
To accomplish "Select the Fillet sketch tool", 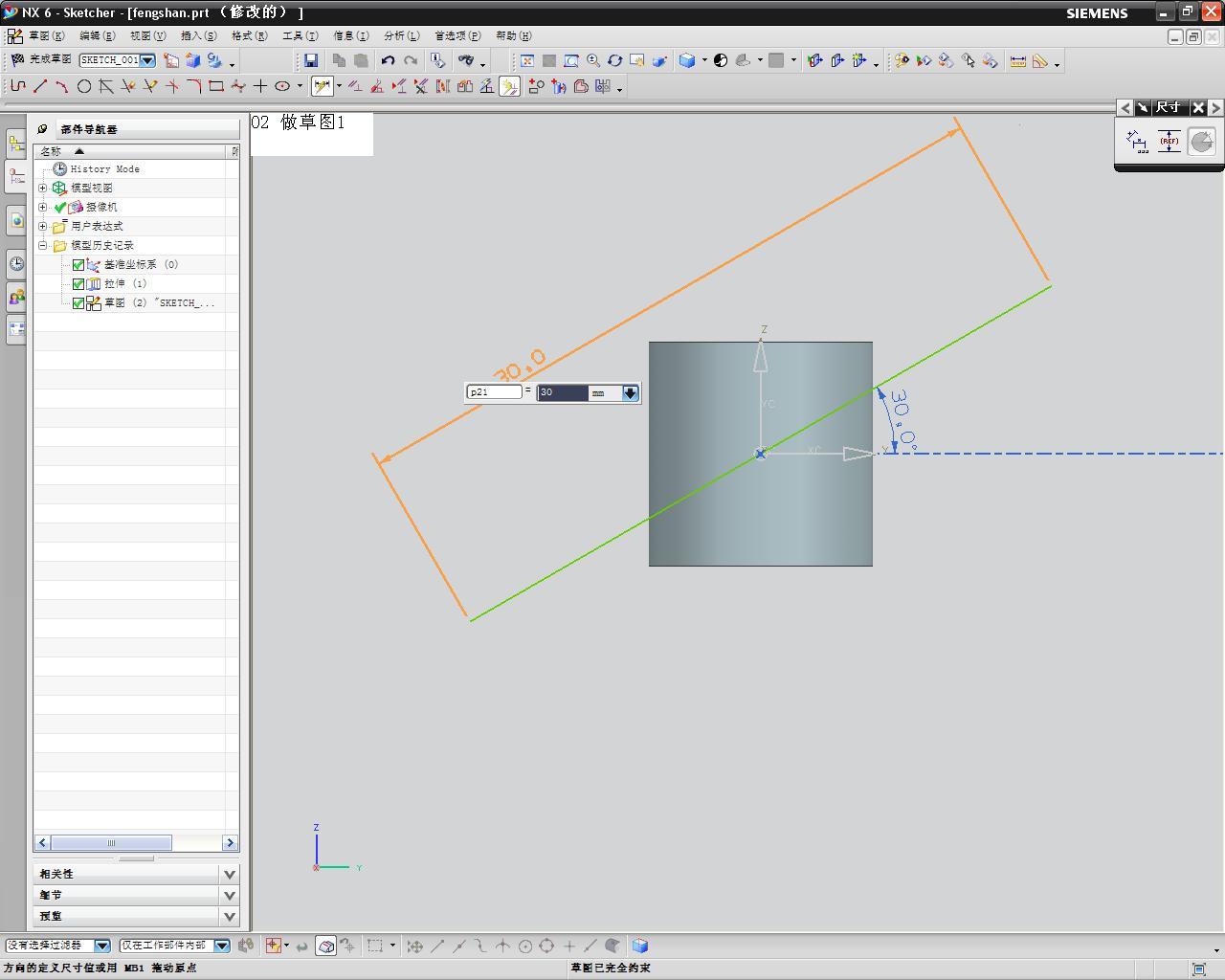I will (194, 86).
